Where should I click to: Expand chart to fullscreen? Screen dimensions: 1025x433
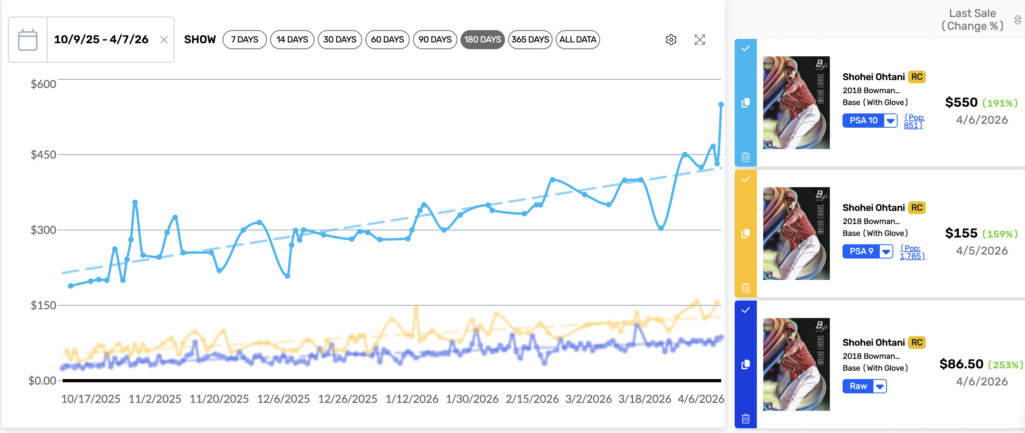click(x=700, y=40)
